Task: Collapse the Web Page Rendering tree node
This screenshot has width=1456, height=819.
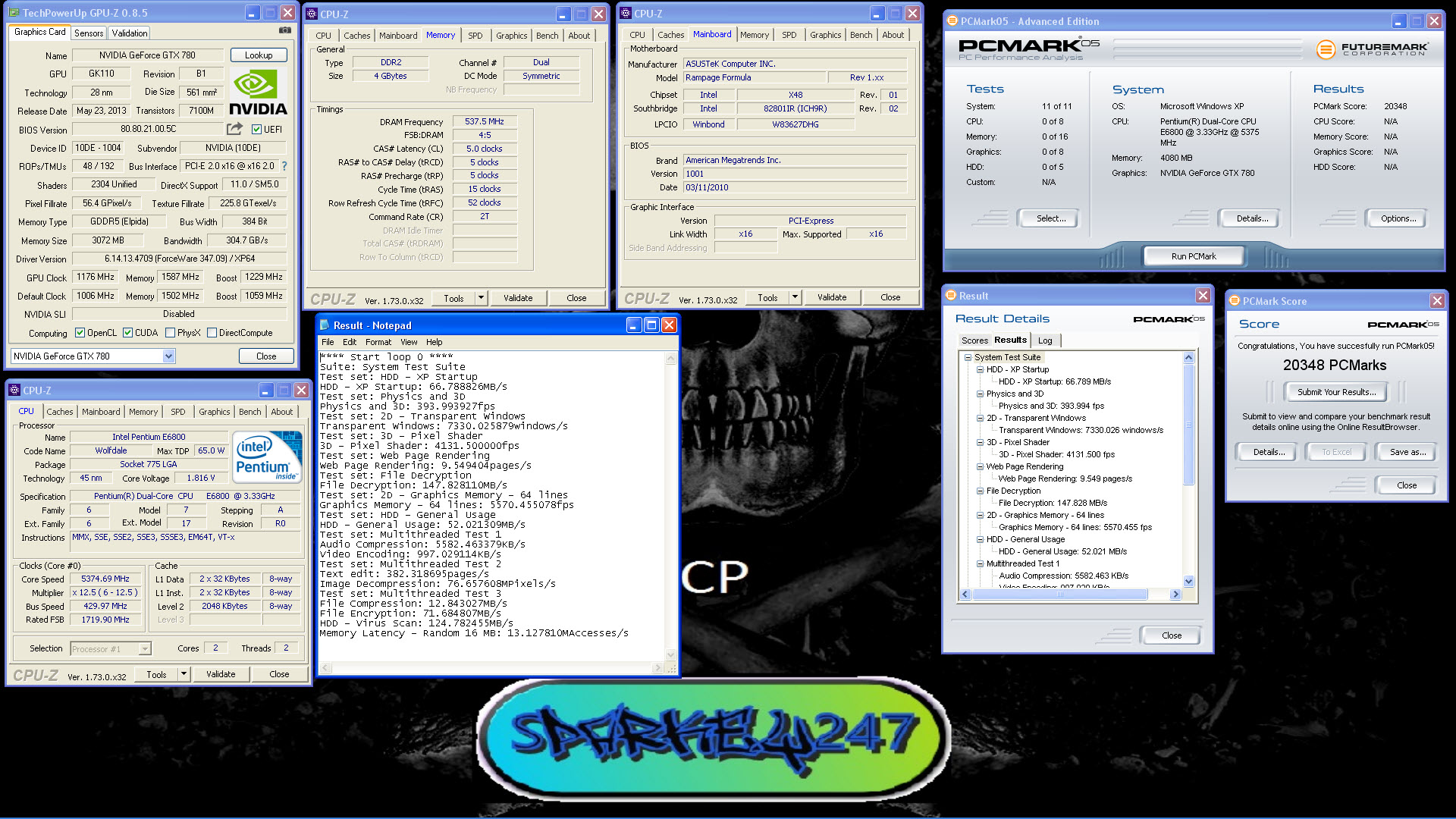Action: tap(980, 466)
